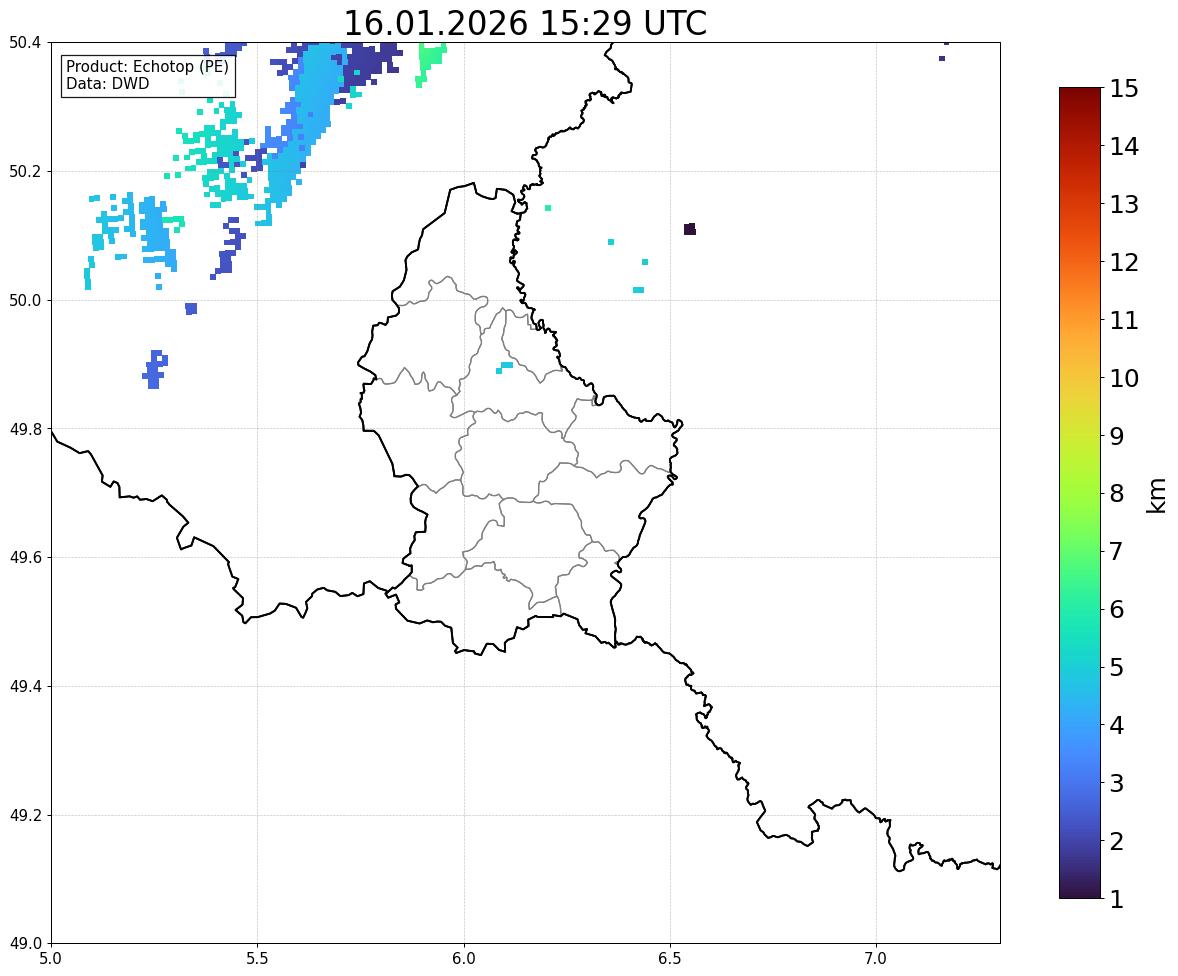The width and height of the screenshot is (1178, 976).
Task: Click the longitude tick label "6.5"
Action: click(670, 959)
